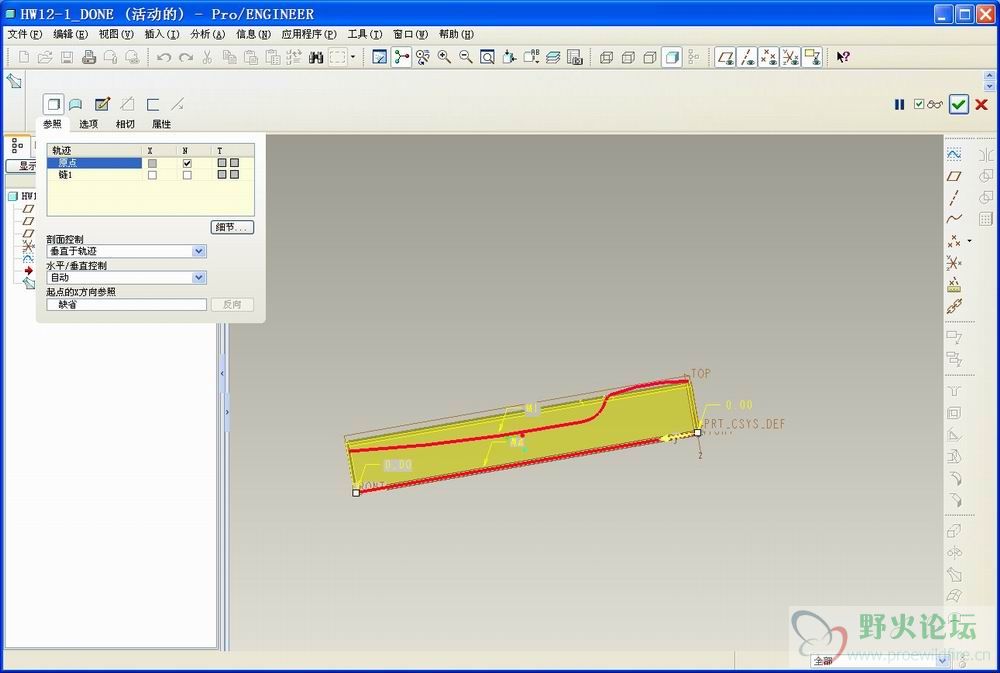This screenshot has width=1000, height=673.
Task: Click the zoom out magnifier icon
Action: pos(466,57)
